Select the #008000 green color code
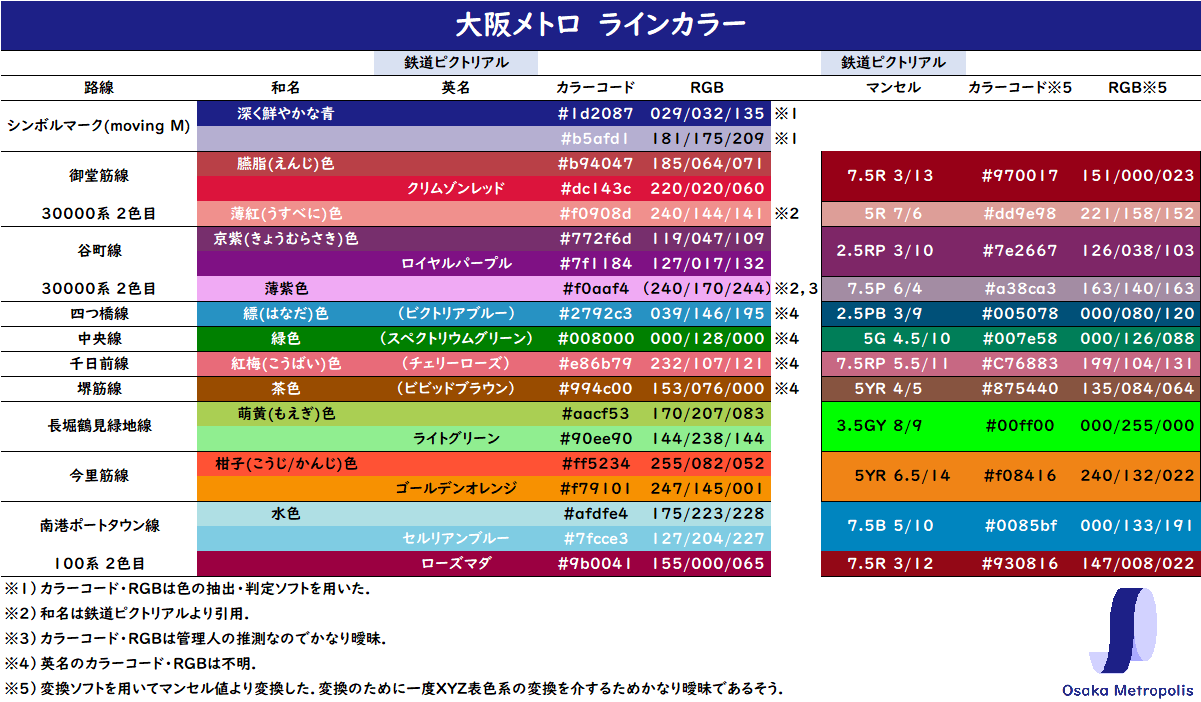This screenshot has width=1201, height=702. [593, 339]
